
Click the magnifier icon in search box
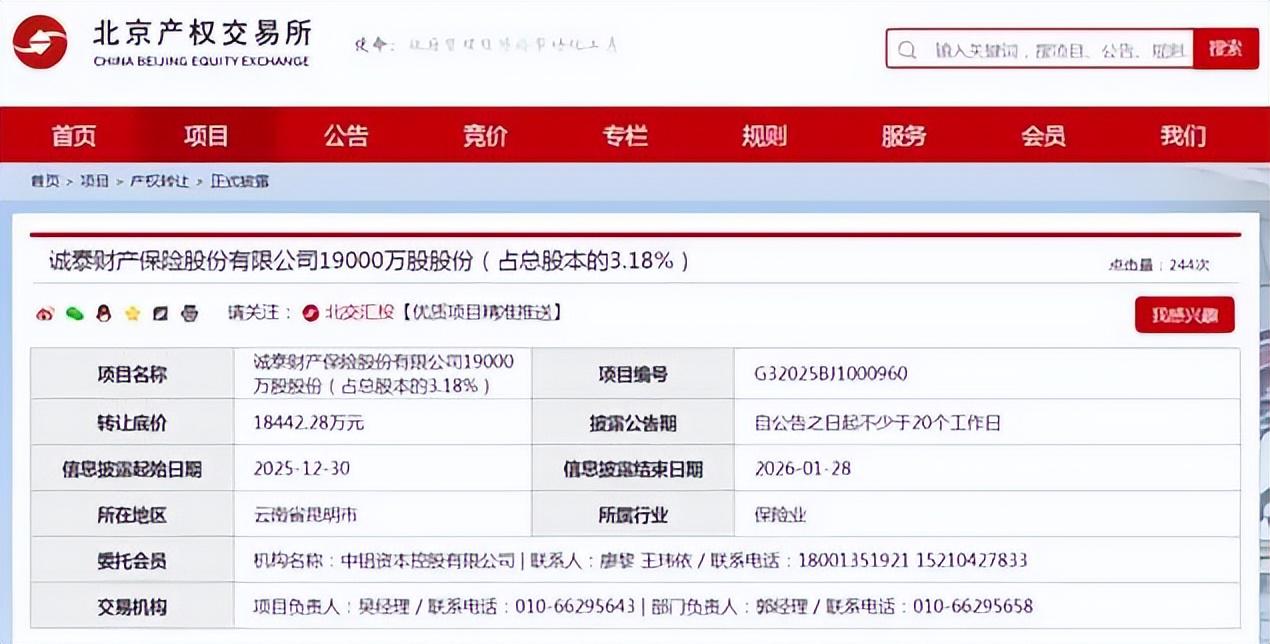pyautogui.click(x=907, y=49)
